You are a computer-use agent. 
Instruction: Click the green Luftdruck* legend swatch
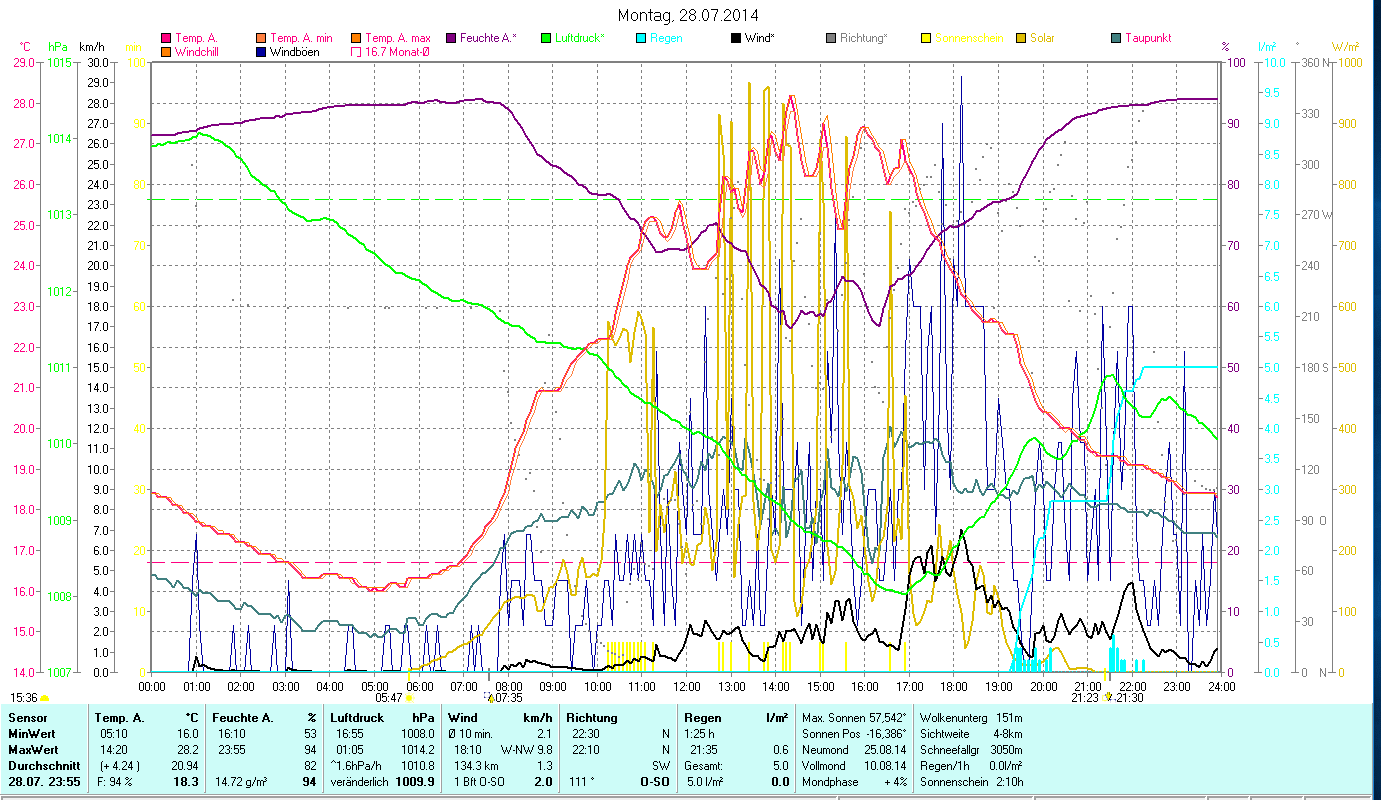tap(545, 39)
